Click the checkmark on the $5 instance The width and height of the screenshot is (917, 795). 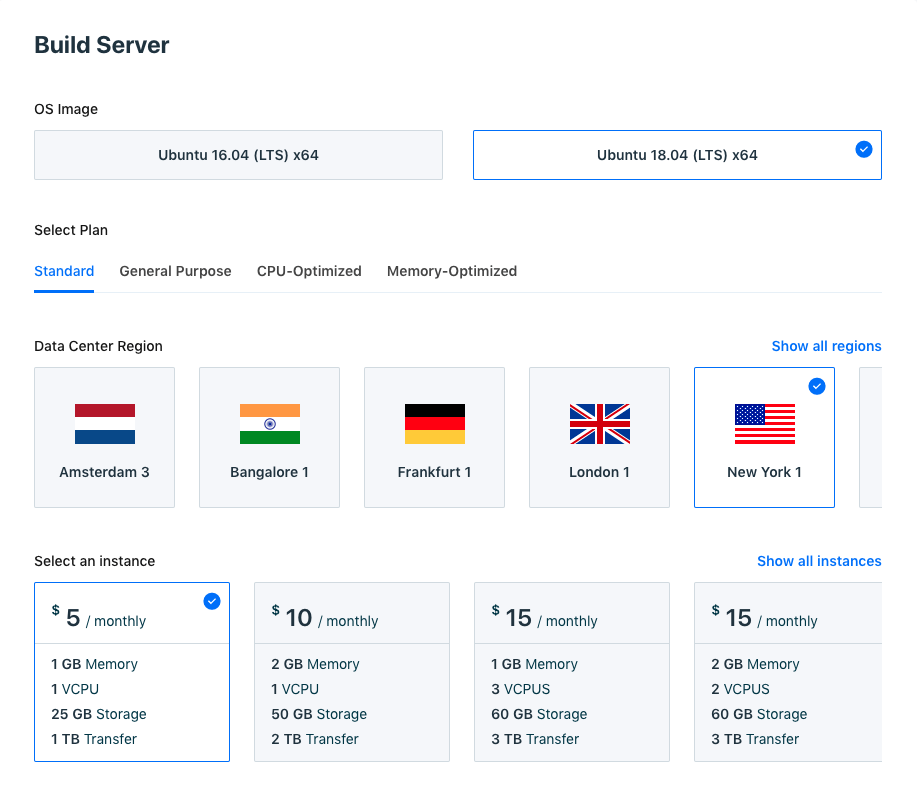pos(211,601)
